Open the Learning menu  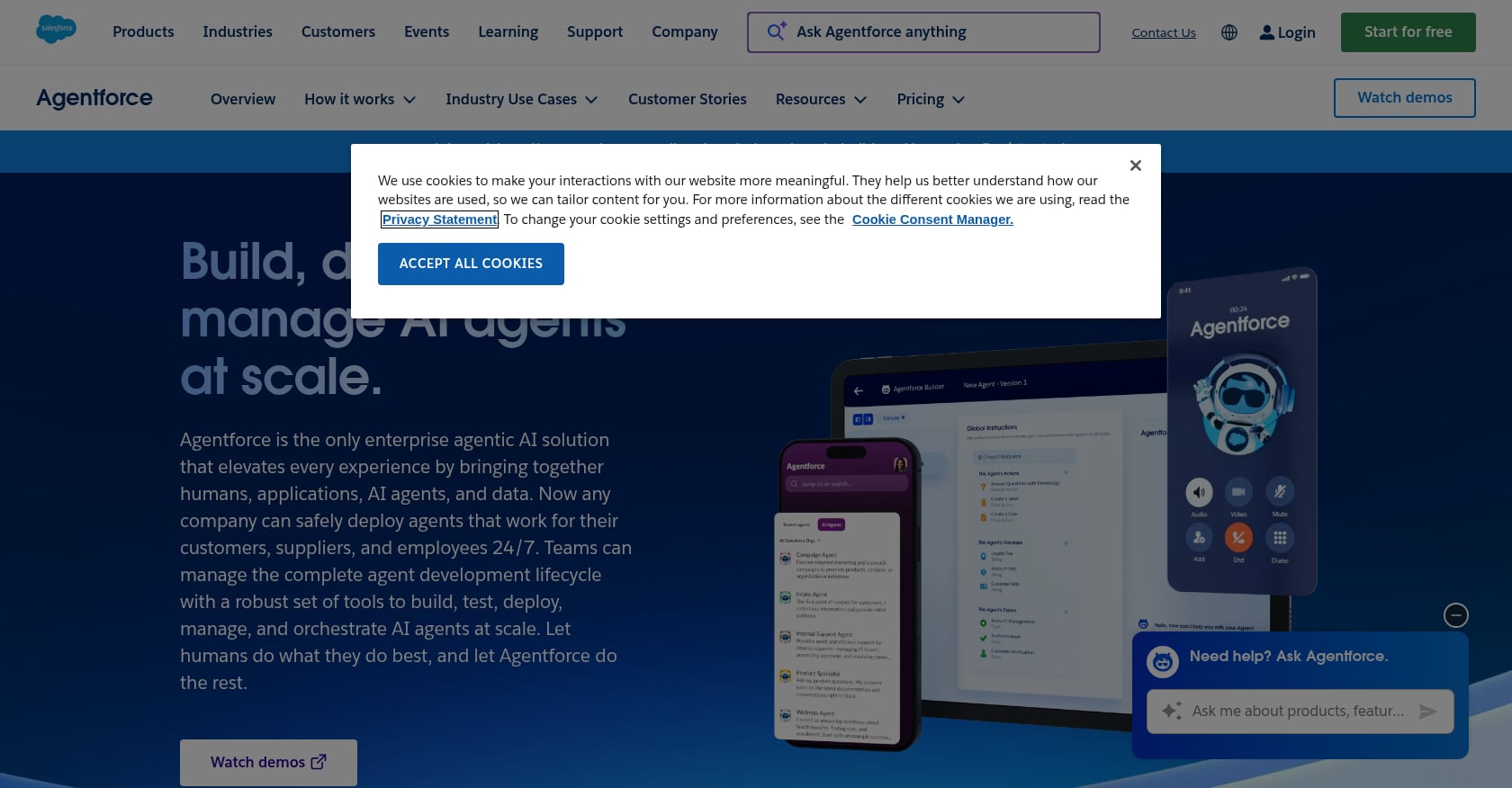(508, 31)
